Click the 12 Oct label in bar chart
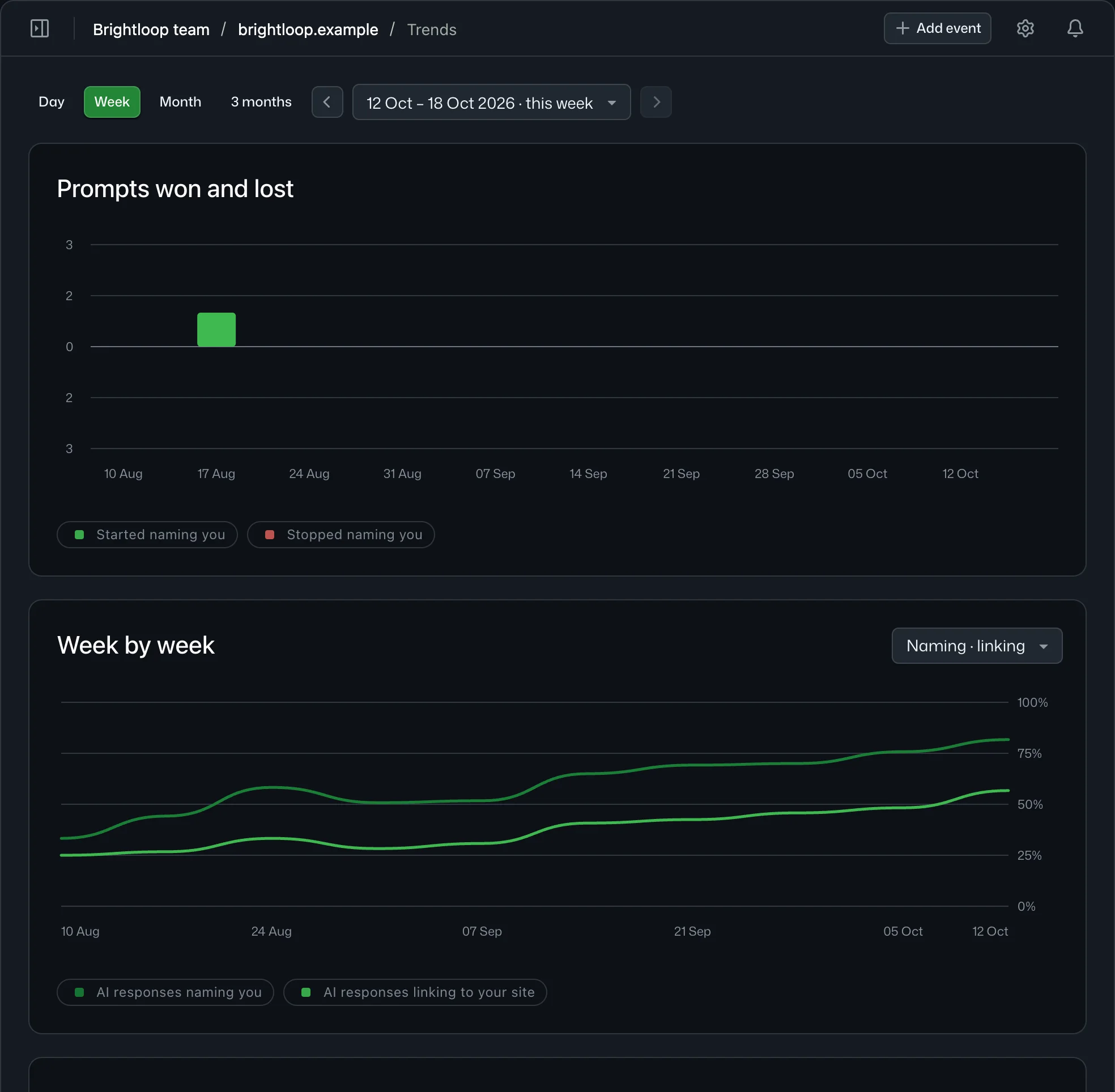 [960, 474]
